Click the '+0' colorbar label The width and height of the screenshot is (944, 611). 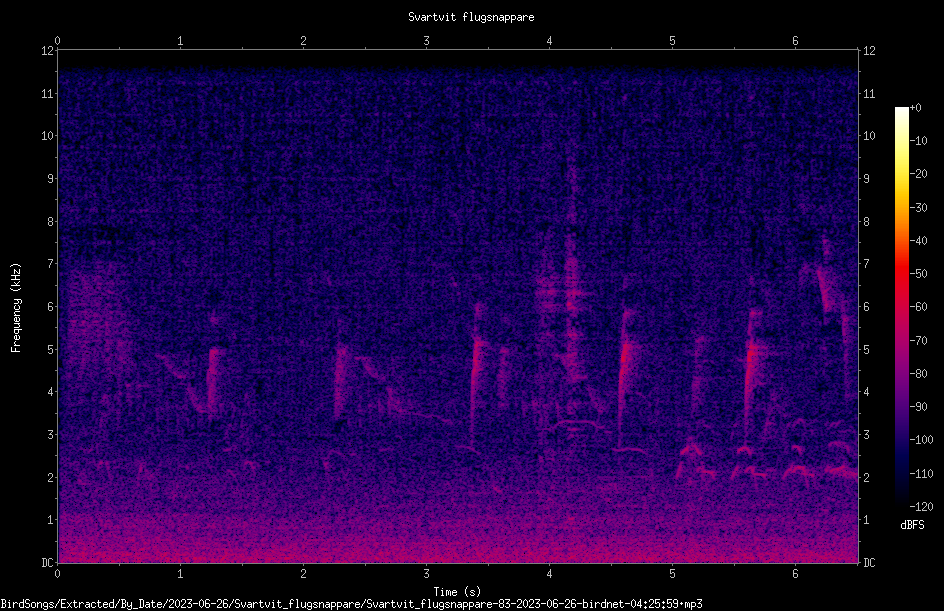(915, 108)
